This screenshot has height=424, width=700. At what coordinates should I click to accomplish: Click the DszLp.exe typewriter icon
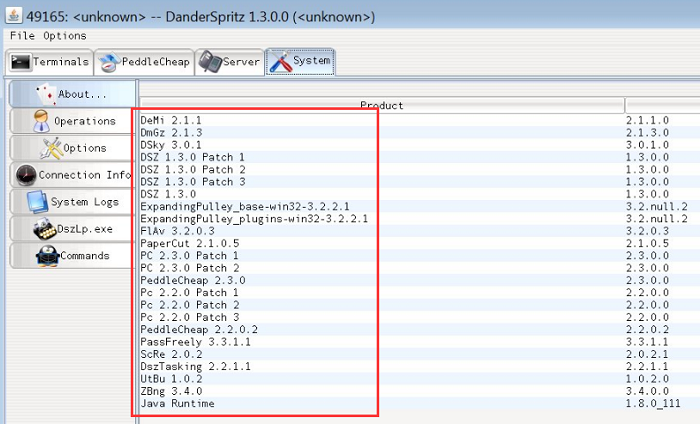(x=45, y=229)
